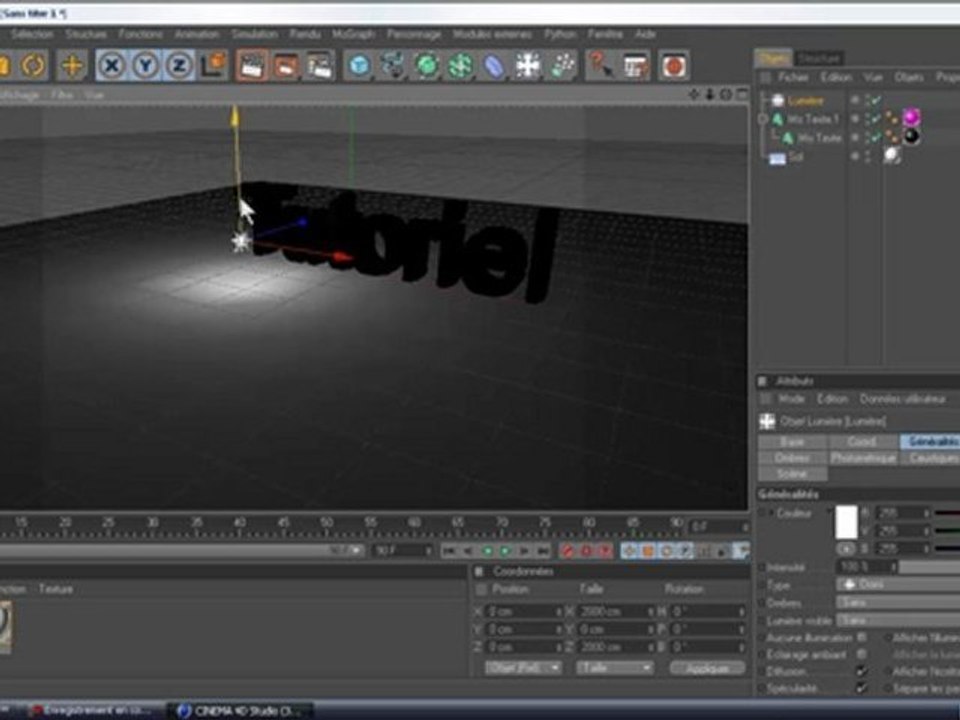The width and height of the screenshot is (960, 720).
Task: Open the Aide menu
Action: click(x=645, y=34)
